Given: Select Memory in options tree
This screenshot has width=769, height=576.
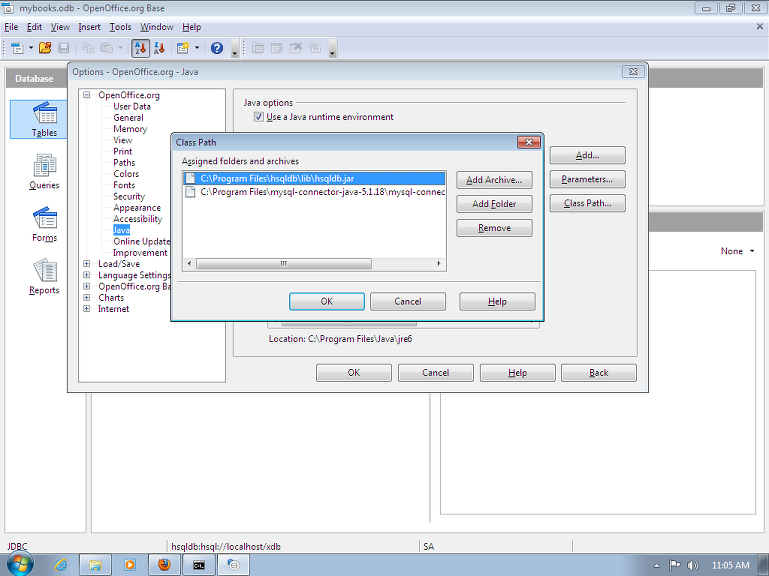Looking at the screenshot, I should pos(130,129).
